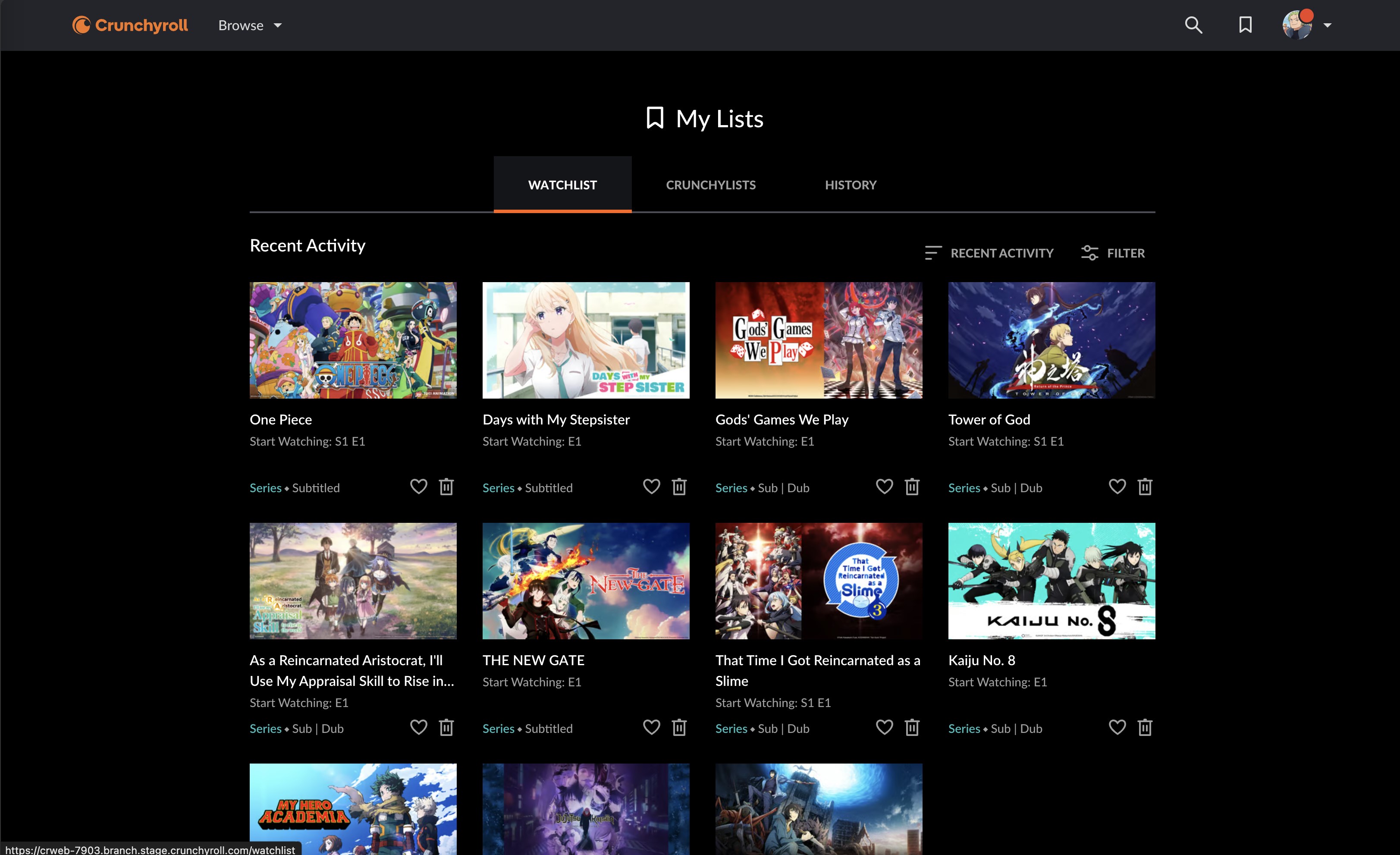Toggle favorite on That Time I Got Reincarnated
The width and height of the screenshot is (1400, 855).
[x=884, y=727]
